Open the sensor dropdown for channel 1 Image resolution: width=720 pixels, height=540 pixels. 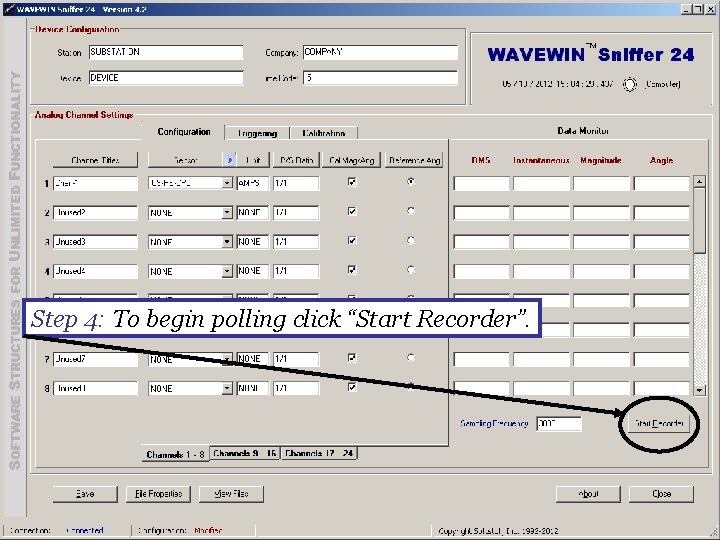click(227, 183)
